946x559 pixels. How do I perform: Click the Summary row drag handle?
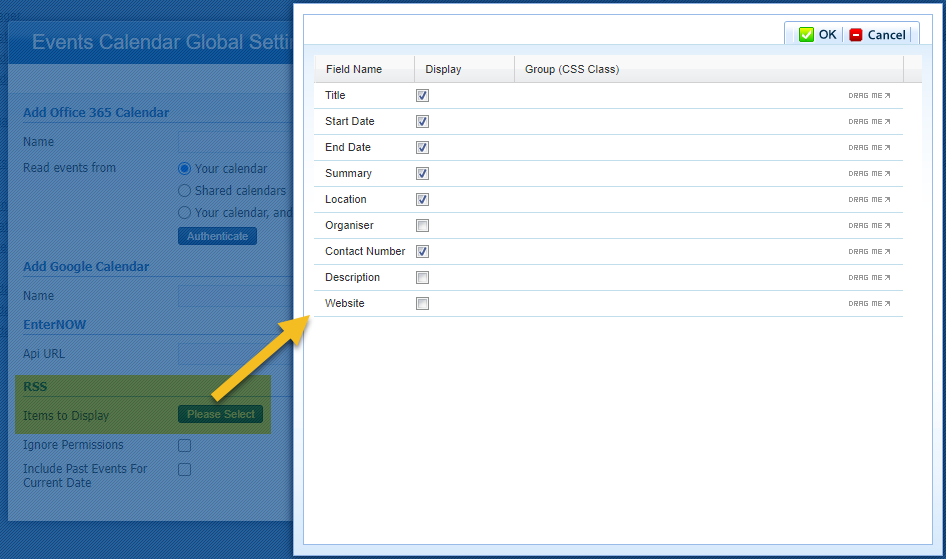tap(869, 173)
